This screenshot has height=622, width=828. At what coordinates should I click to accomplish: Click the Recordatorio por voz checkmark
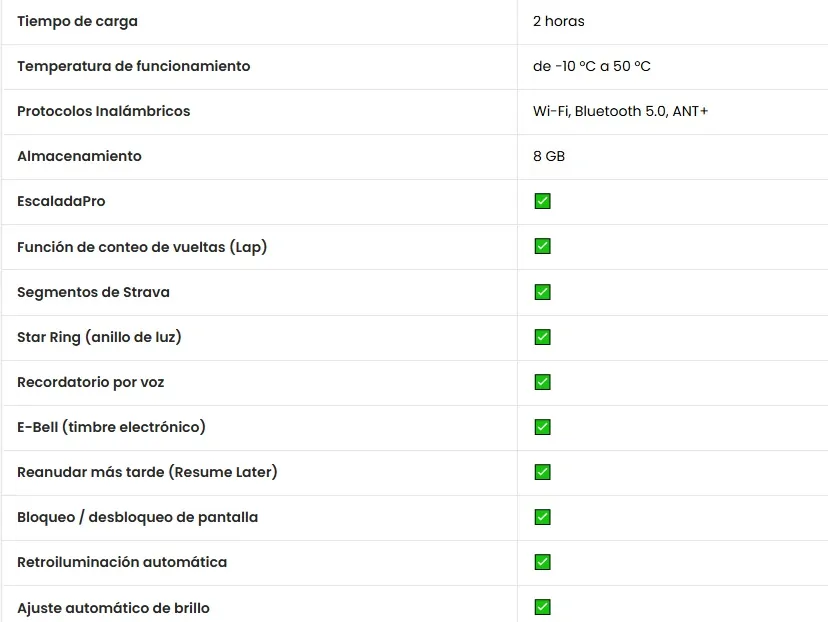click(x=542, y=382)
